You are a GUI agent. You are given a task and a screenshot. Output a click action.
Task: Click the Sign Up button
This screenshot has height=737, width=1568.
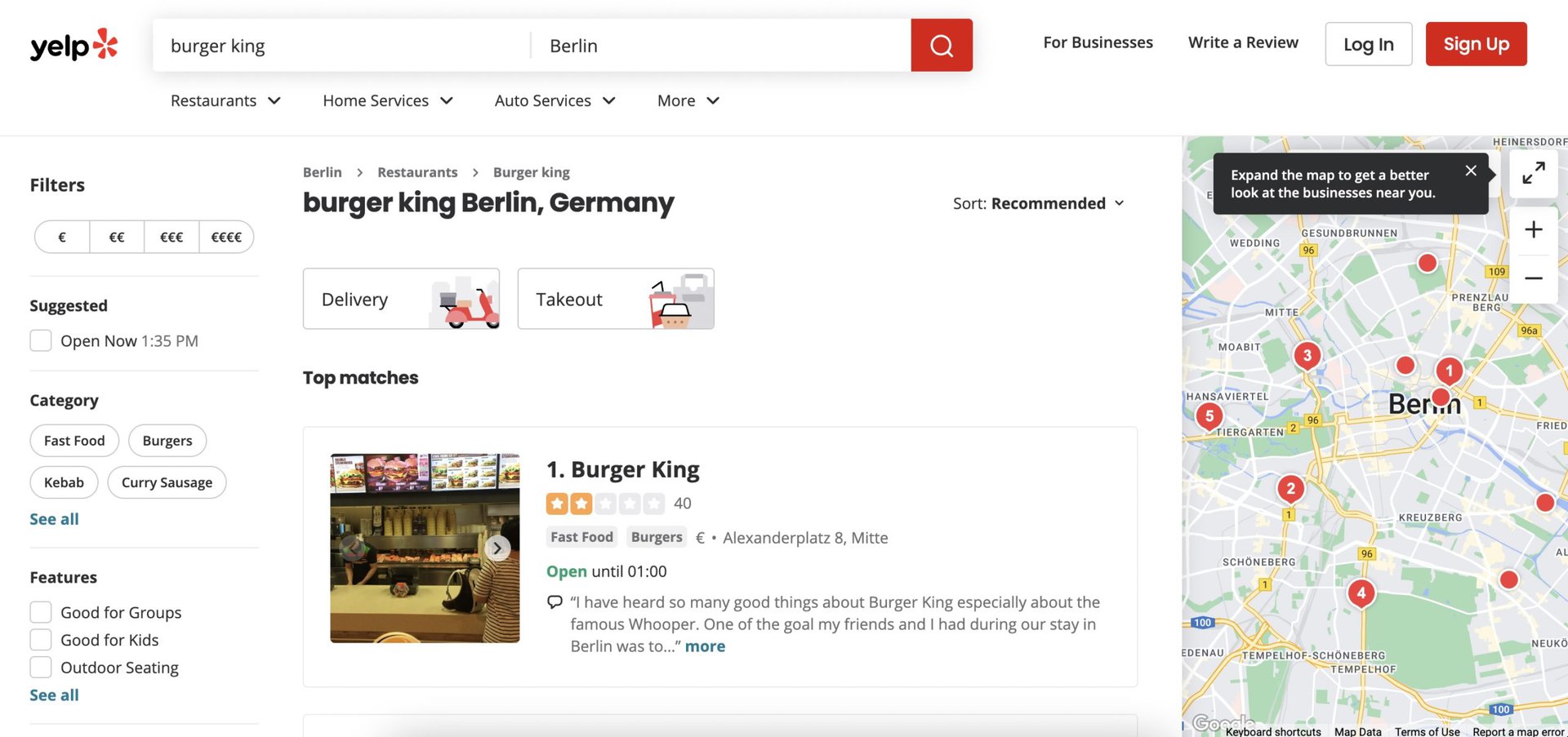pyautogui.click(x=1476, y=44)
